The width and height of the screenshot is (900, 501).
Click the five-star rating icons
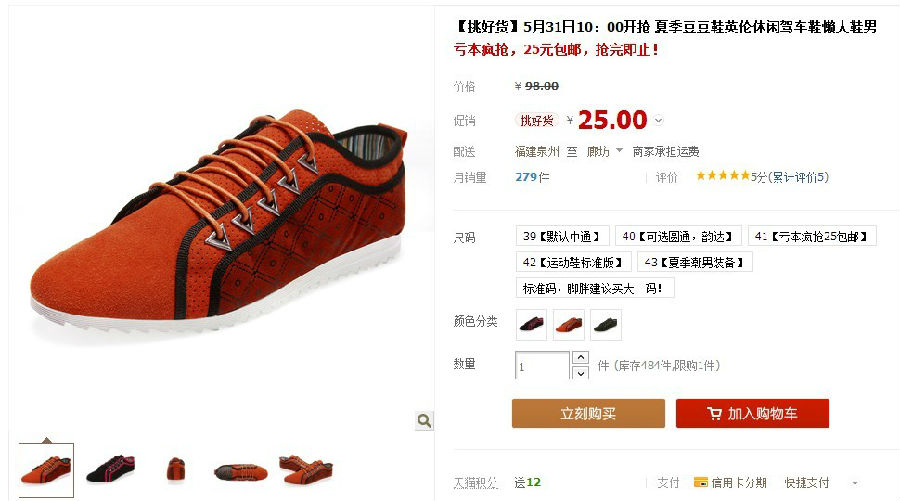[x=723, y=176]
